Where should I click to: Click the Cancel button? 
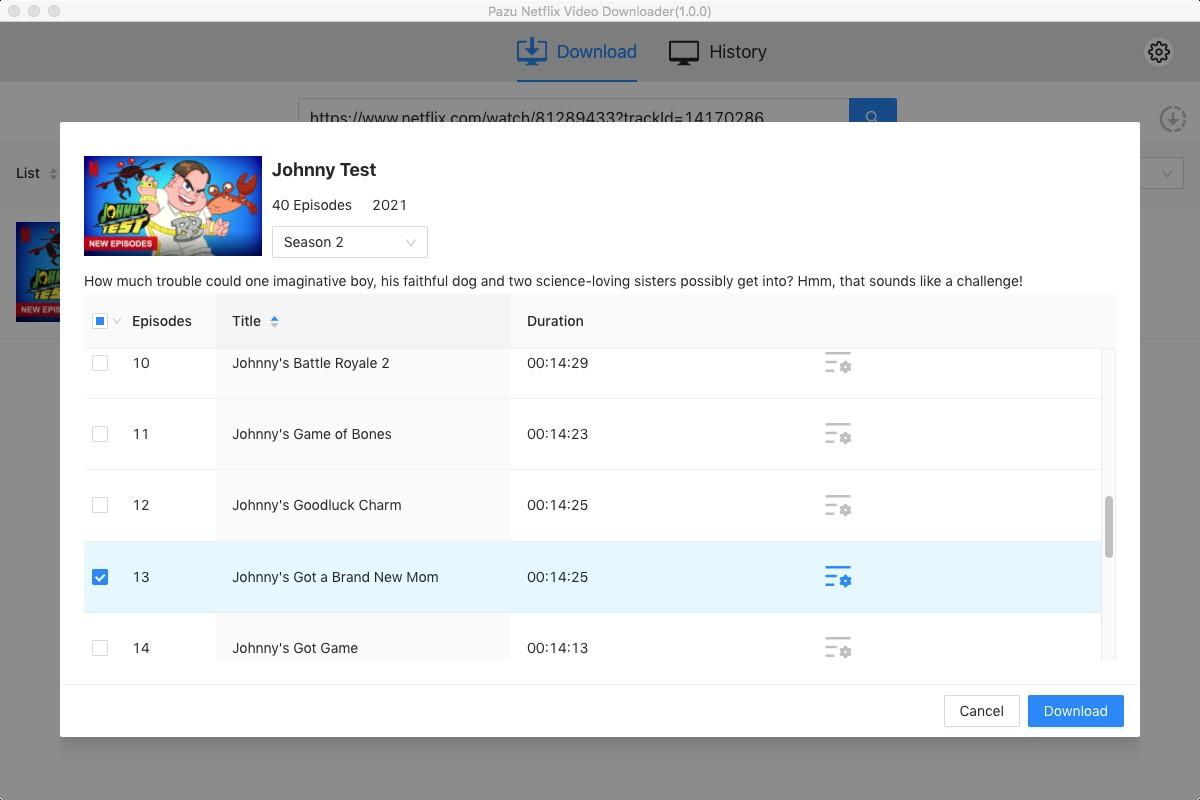[x=981, y=711]
